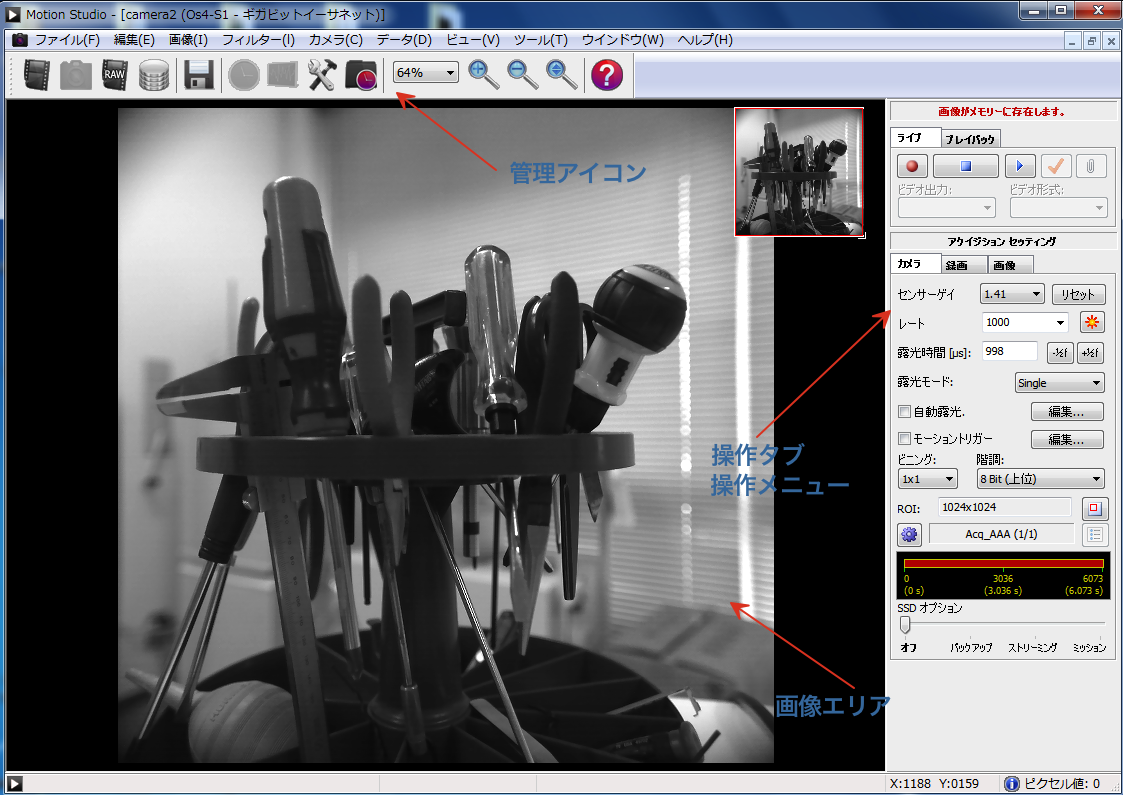Click the Acq_AAA (1/1) field
The image size is (1123, 795).
[x=1001, y=534]
